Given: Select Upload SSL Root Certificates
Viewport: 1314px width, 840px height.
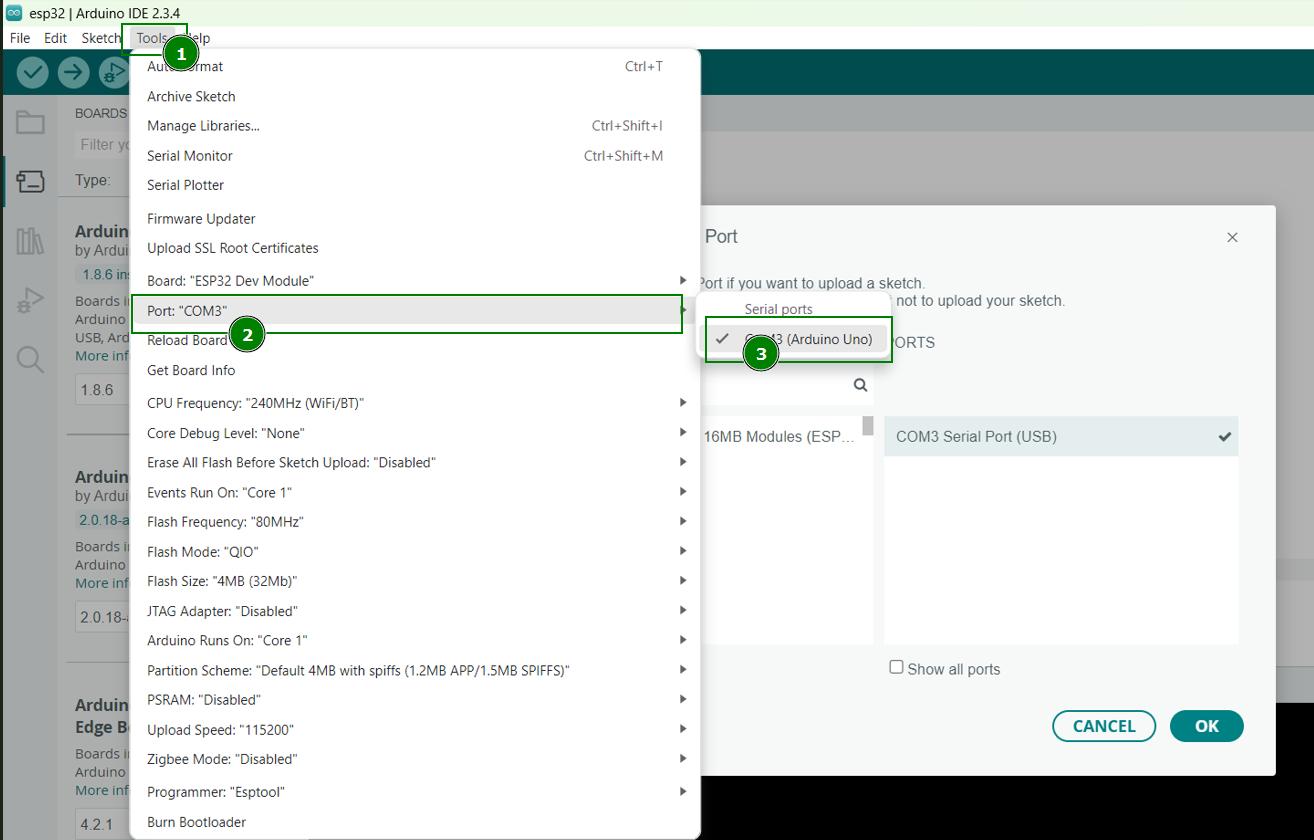Looking at the screenshot, I should tap(415, 248).
